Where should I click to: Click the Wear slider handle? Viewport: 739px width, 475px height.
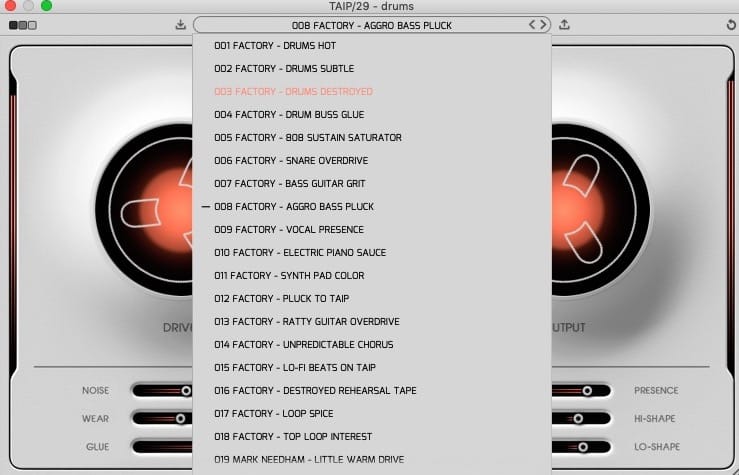pos(180,418)
